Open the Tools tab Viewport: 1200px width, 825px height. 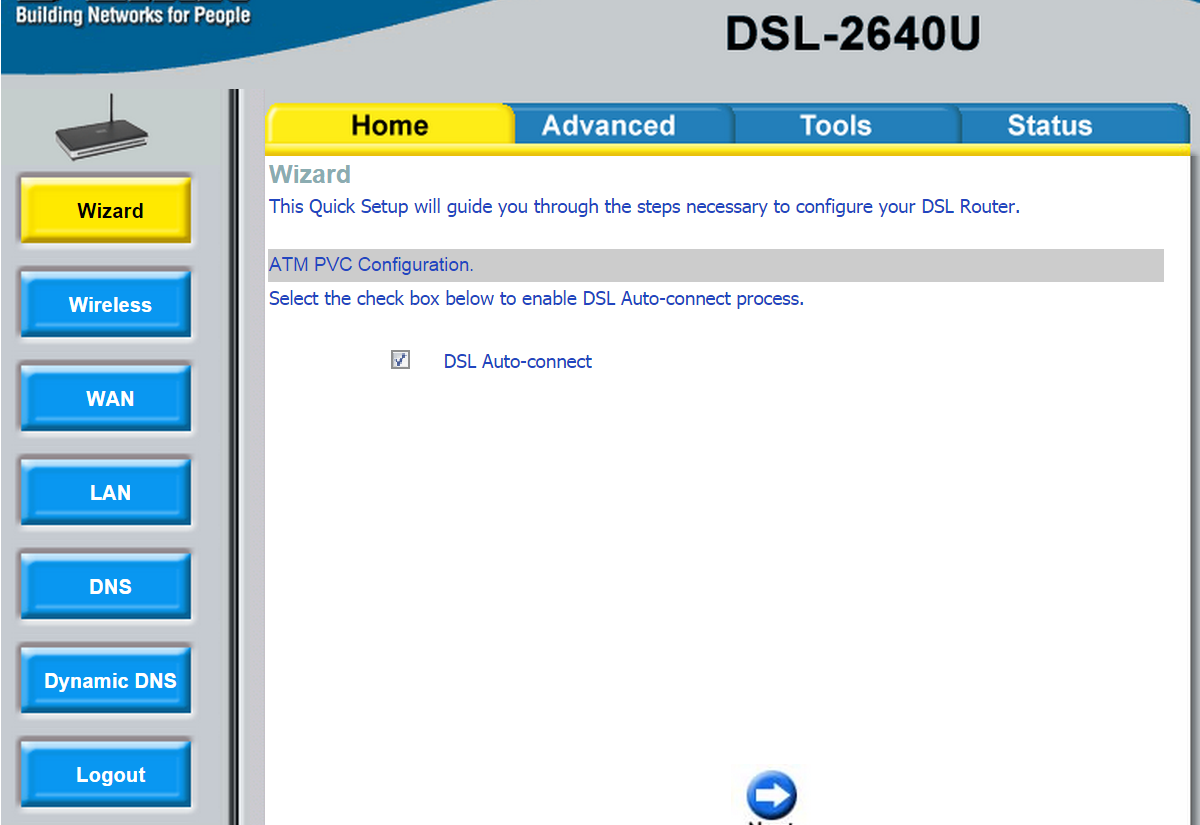tap(835, 125)
